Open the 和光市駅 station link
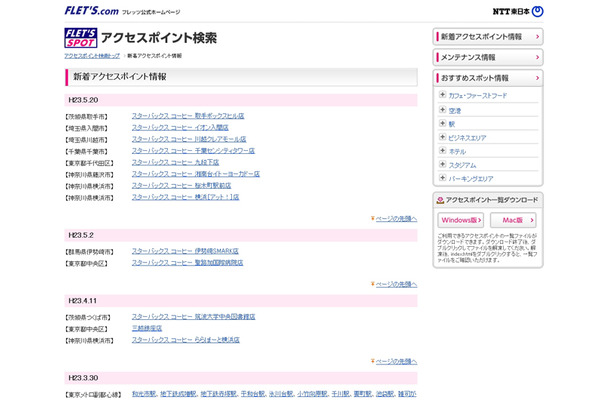The height and width of the screenshot is (400, 610). point(144,394)
